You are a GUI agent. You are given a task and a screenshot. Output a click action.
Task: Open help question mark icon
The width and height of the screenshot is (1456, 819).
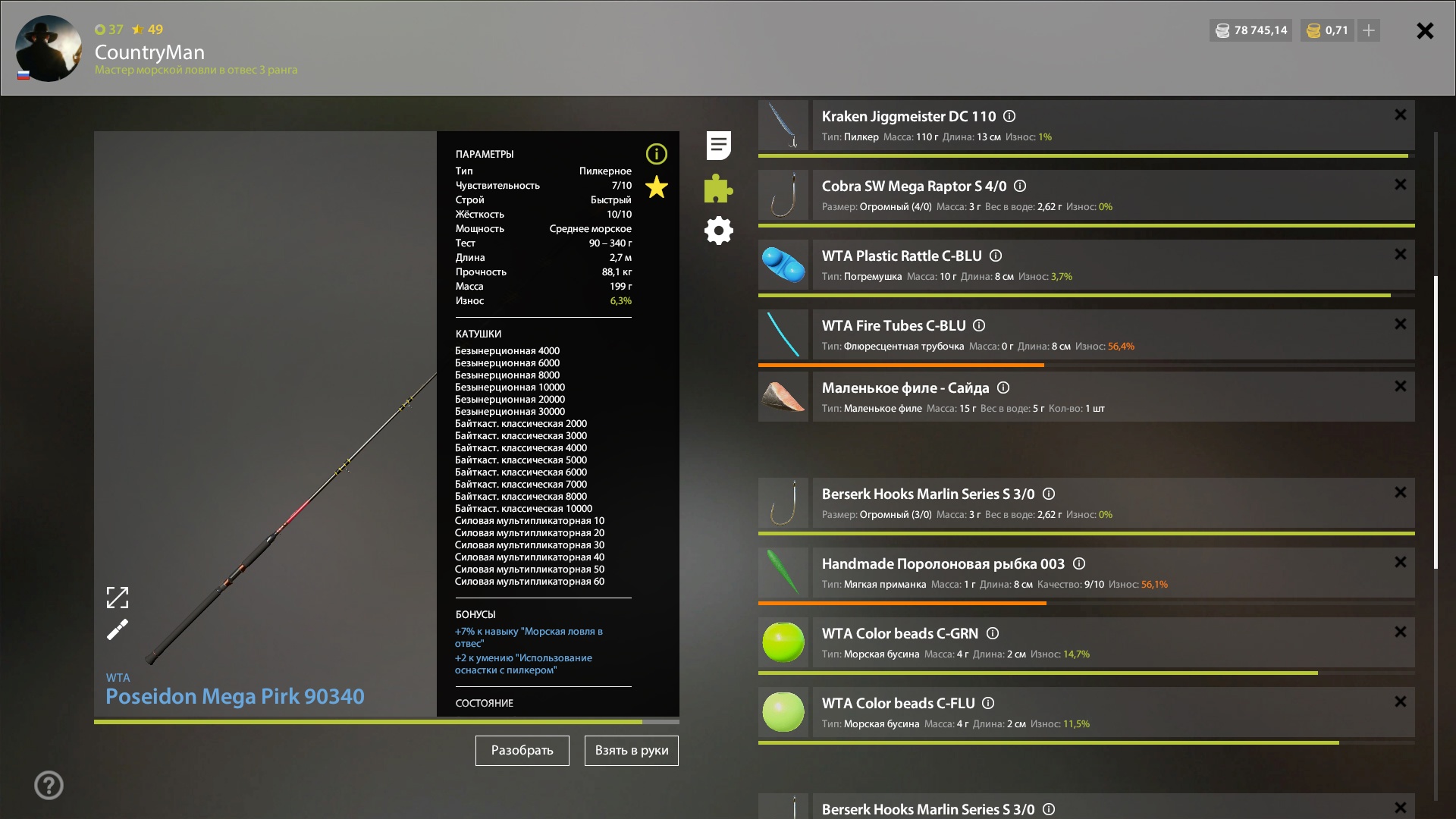(49, 786)
